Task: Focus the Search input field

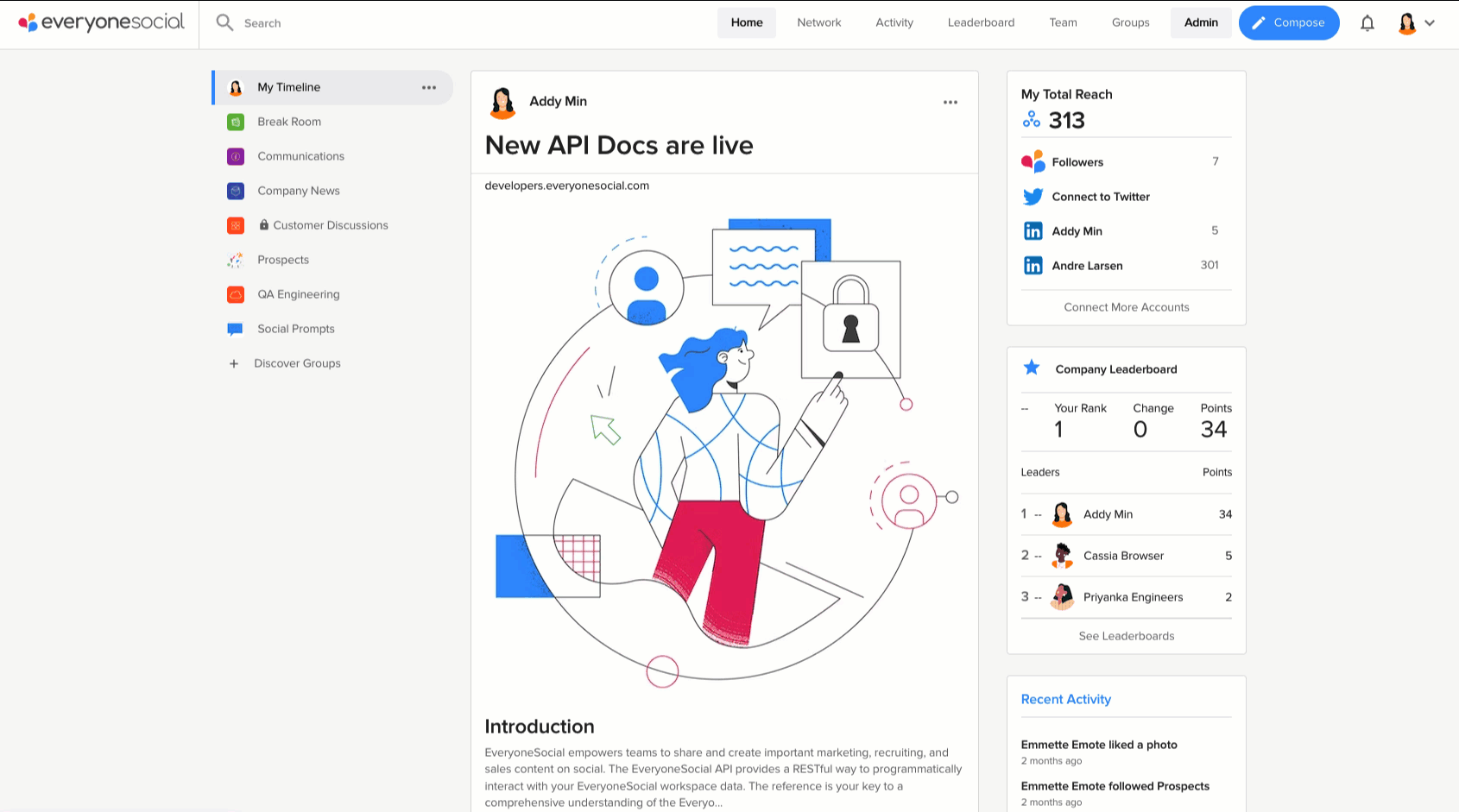Action: (466, 23)
